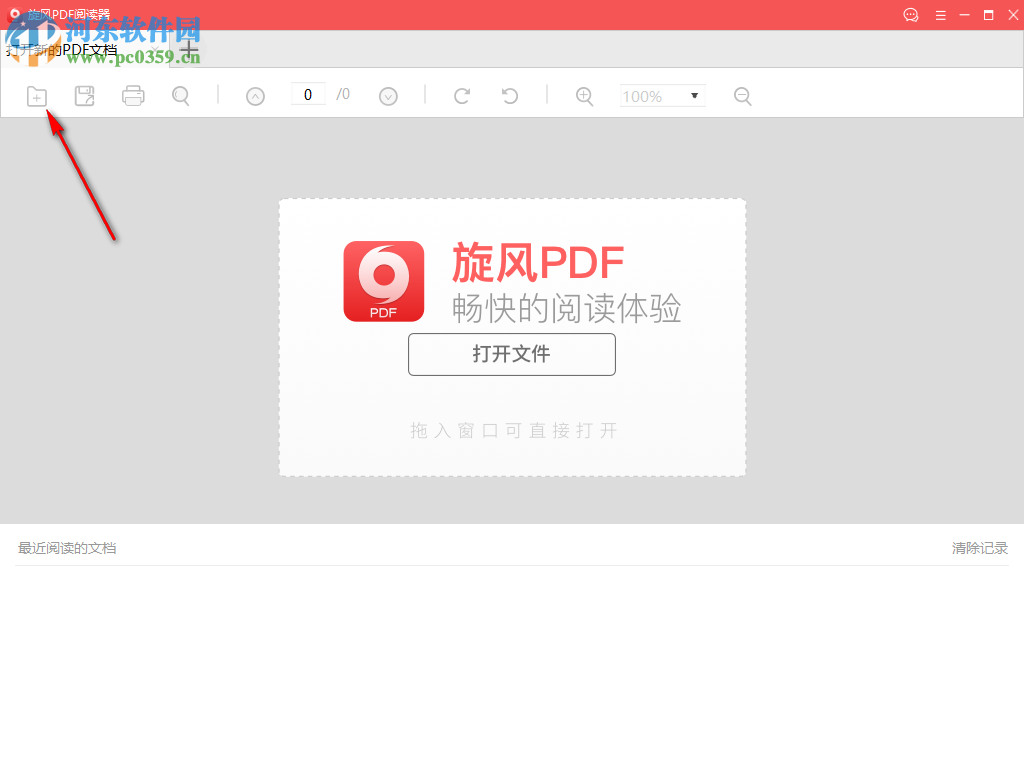Zoom in using the plus magnifier icon
Screen dimensions: 1024x769
(x=585, y=95)
